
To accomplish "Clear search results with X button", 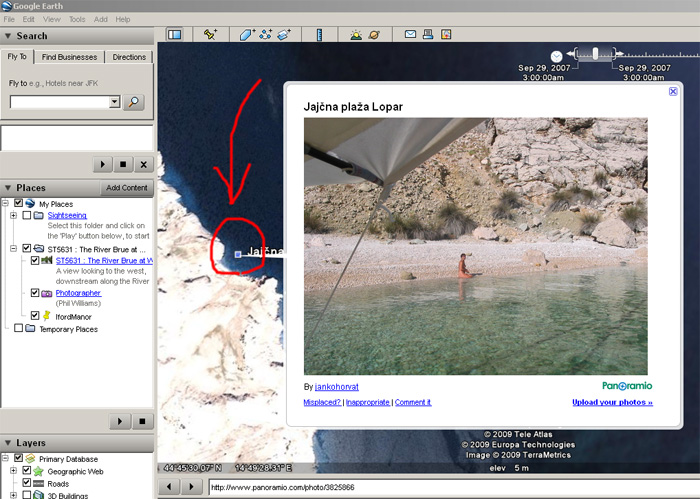I will (144, 164).
